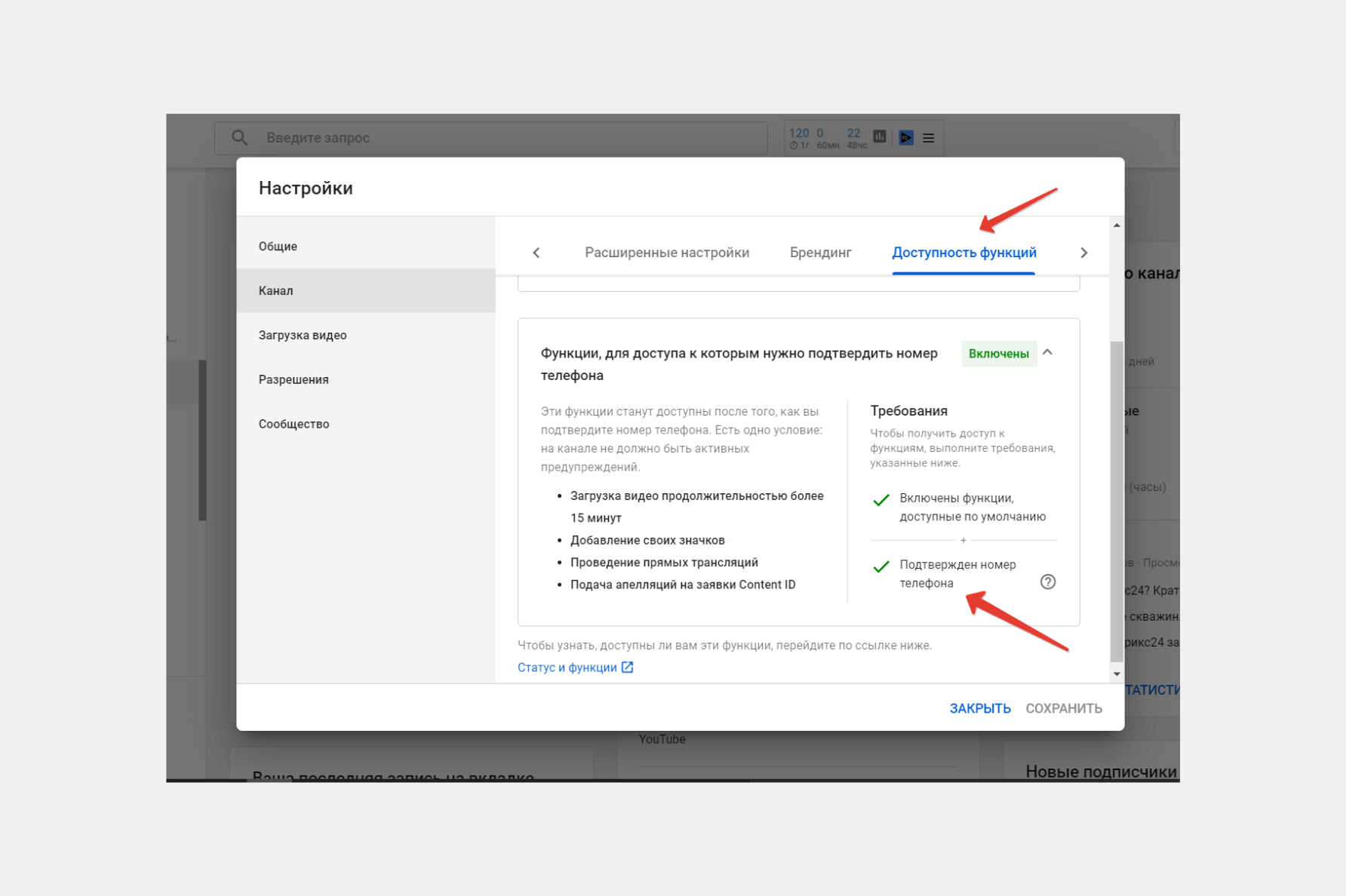
Task: Click the bar chart statistics icon
Action: pyautogui.click(x=880, y=137)
